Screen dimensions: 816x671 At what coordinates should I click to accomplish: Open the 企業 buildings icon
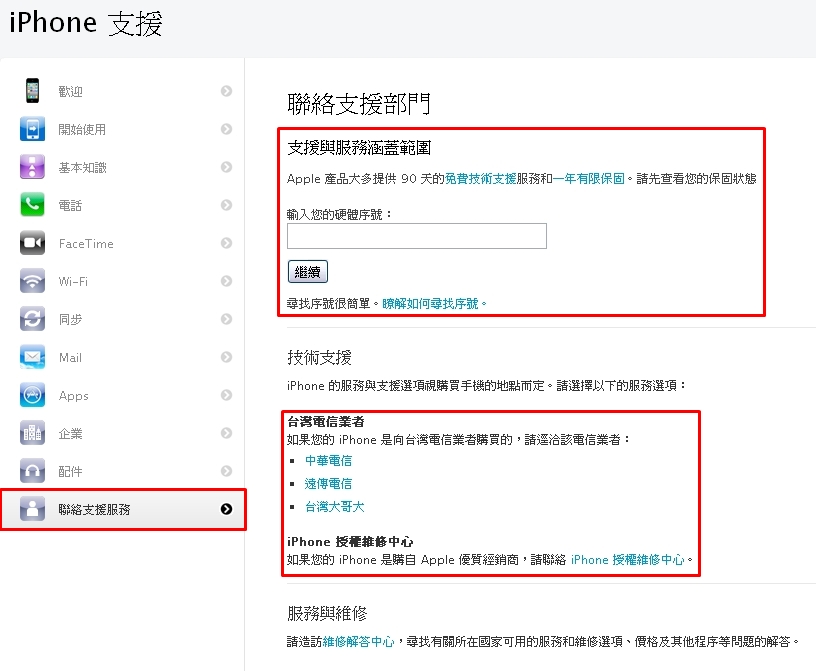[32, 433]
